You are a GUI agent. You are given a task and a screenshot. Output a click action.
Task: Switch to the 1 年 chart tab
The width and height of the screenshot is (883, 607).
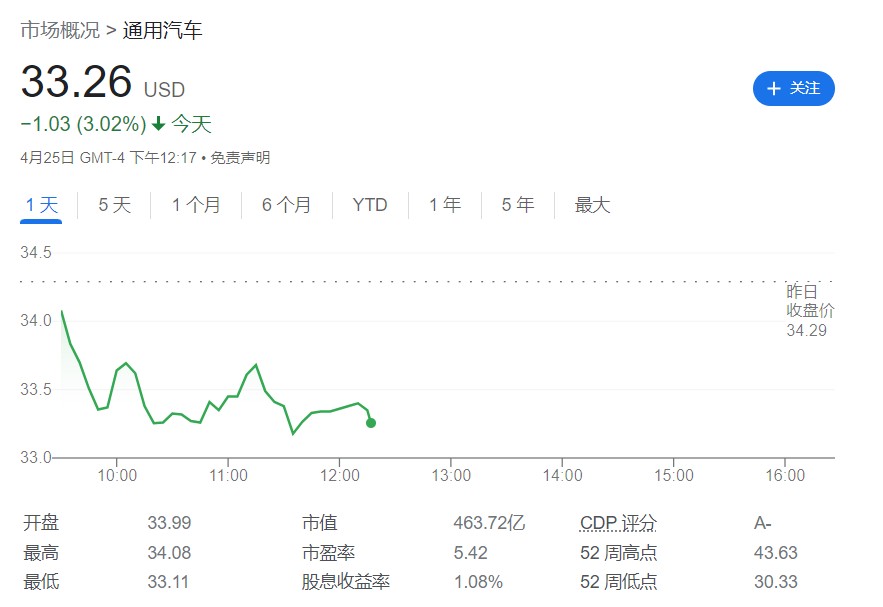click(x=445, y=205)
